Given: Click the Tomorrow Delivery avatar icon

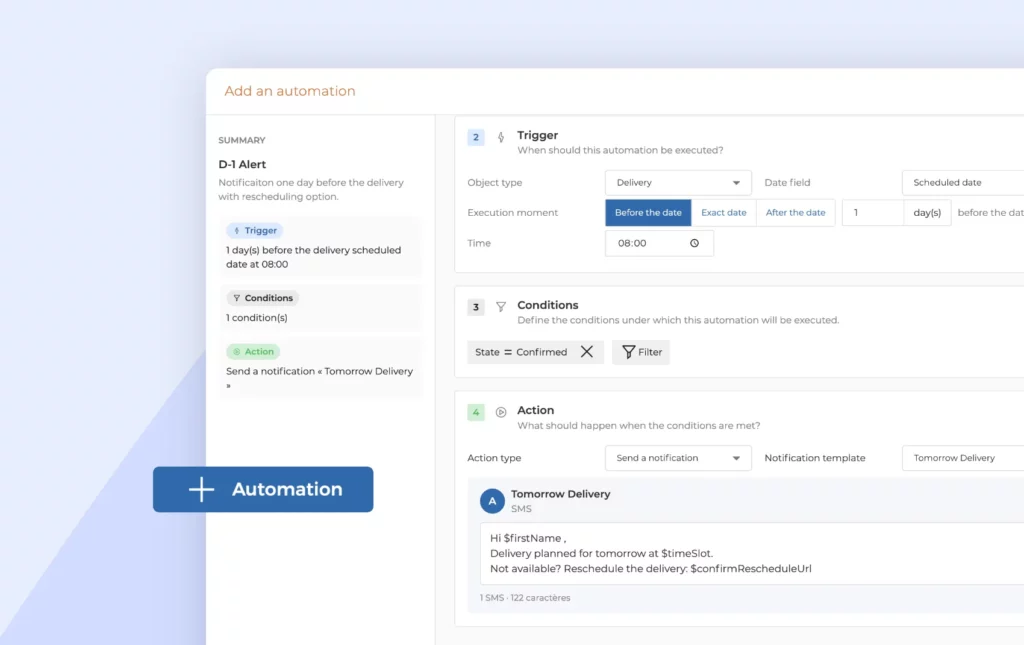Looking at the screenshot, I should click(x=492, y=501).
